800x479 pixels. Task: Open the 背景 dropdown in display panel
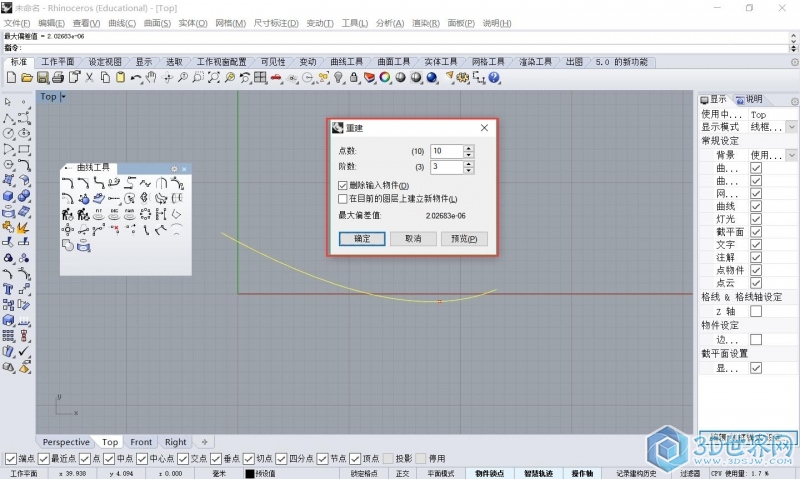pyautogui.click(x=792, y=155)
